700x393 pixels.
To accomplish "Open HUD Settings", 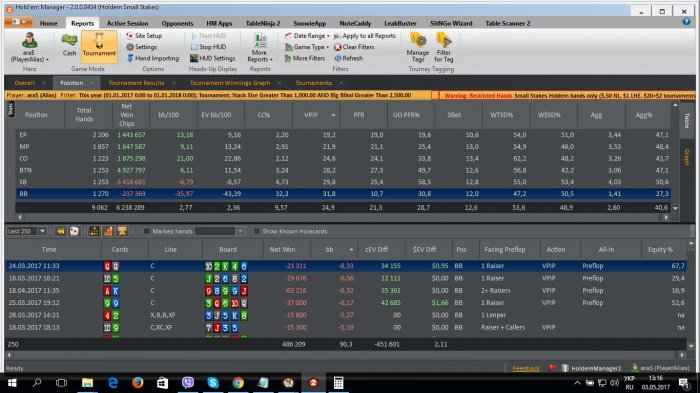I will 212,58.
